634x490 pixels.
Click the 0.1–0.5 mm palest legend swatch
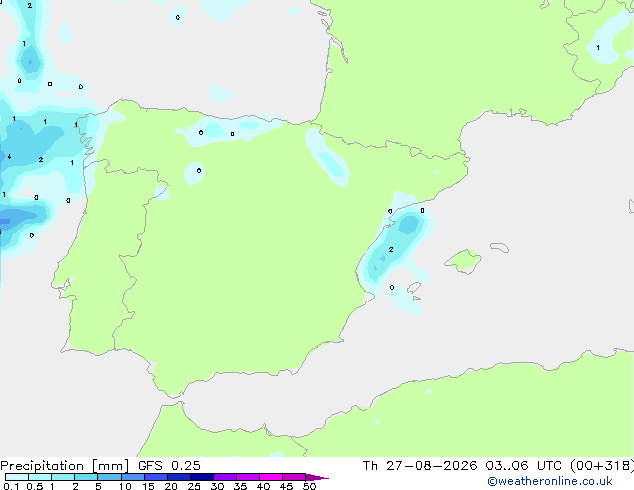click(x=17, y=477)
